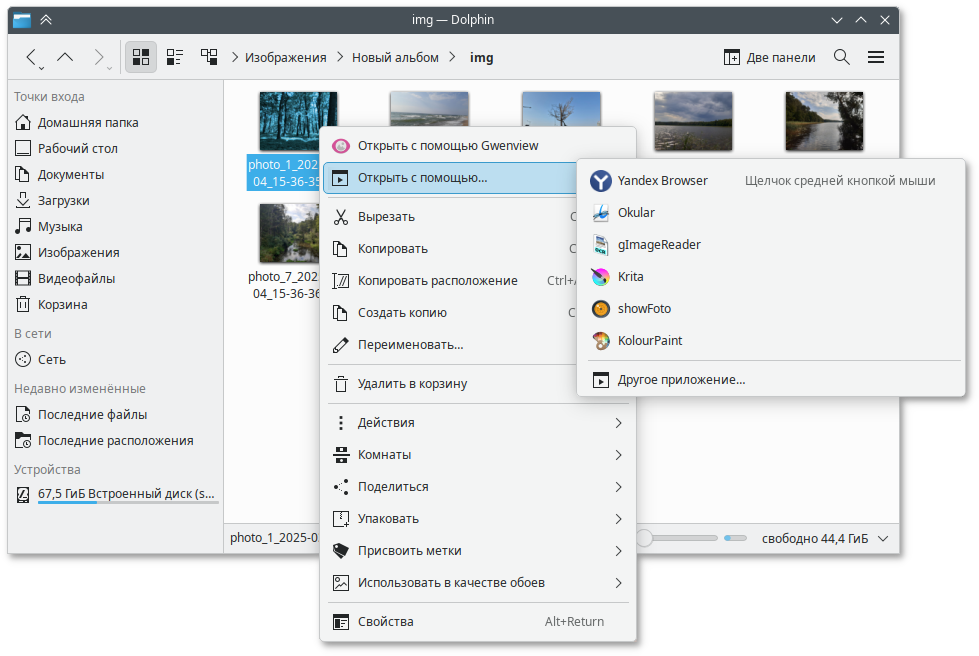Open the photo in Krita
Viewport: 979px width, 656px height.
point(630,277)
